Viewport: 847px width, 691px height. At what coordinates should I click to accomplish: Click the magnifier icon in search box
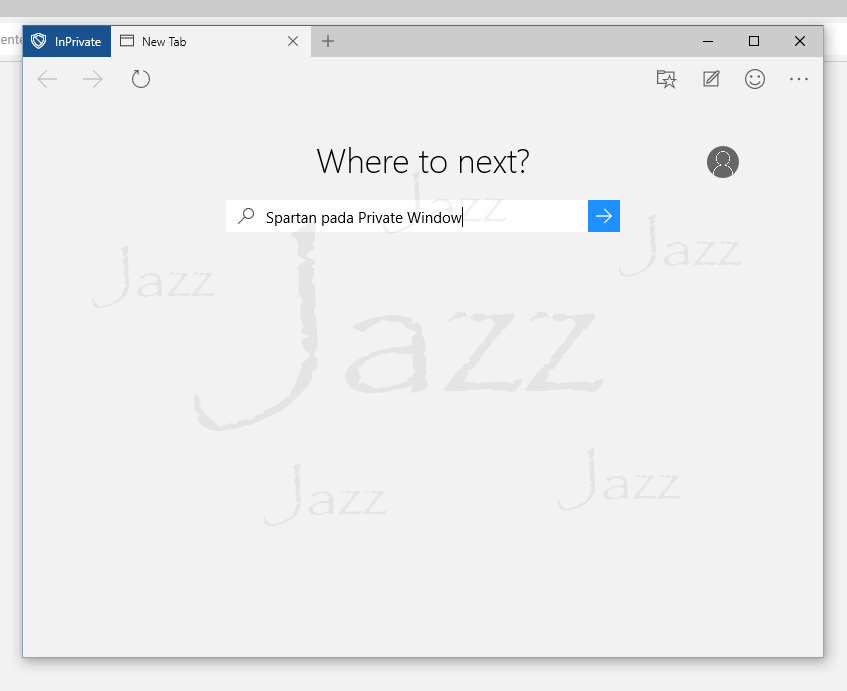(x=246, y=216)
